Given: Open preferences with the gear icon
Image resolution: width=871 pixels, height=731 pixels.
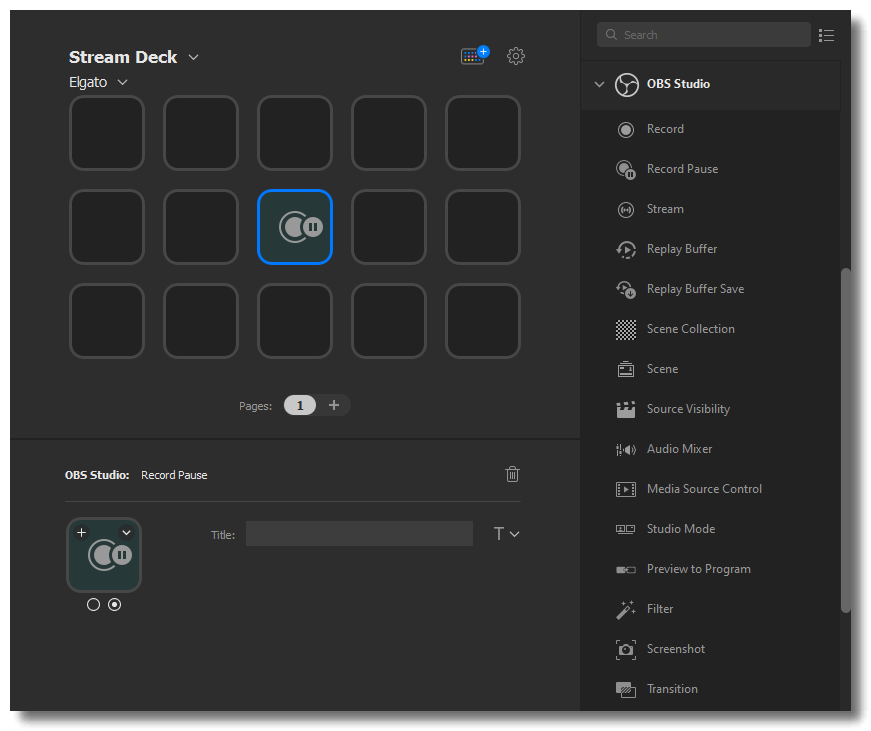Looking at the screenshot, I should click(x=515, y=56).
